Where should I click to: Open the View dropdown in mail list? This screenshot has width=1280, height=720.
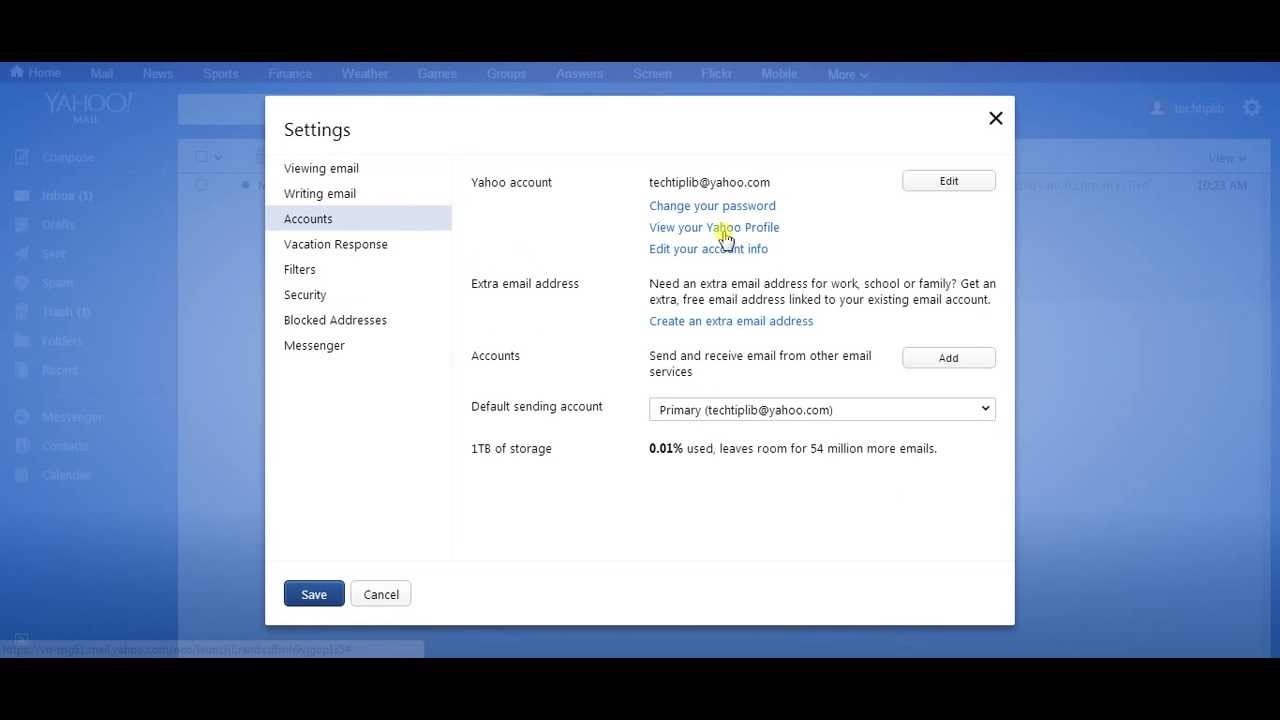1227,158
